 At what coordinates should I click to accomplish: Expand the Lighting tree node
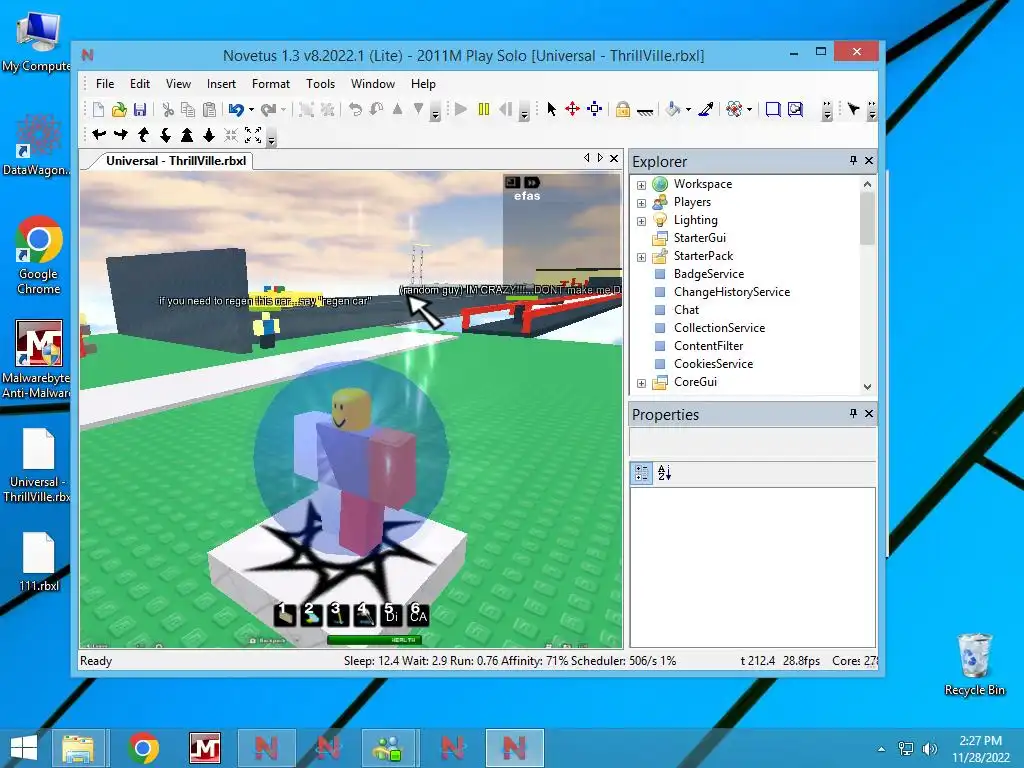click(x=641, y=221)
